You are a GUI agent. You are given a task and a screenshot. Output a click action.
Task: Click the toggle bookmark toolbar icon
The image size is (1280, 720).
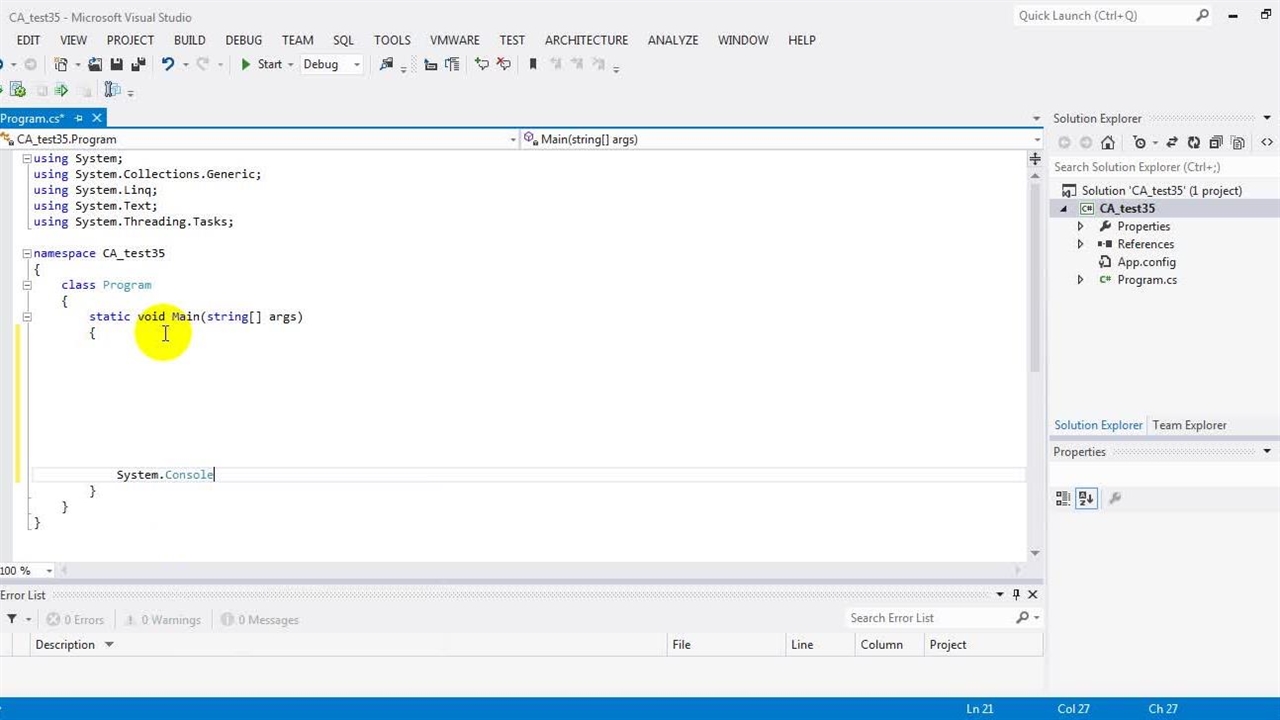click(533, 64)
